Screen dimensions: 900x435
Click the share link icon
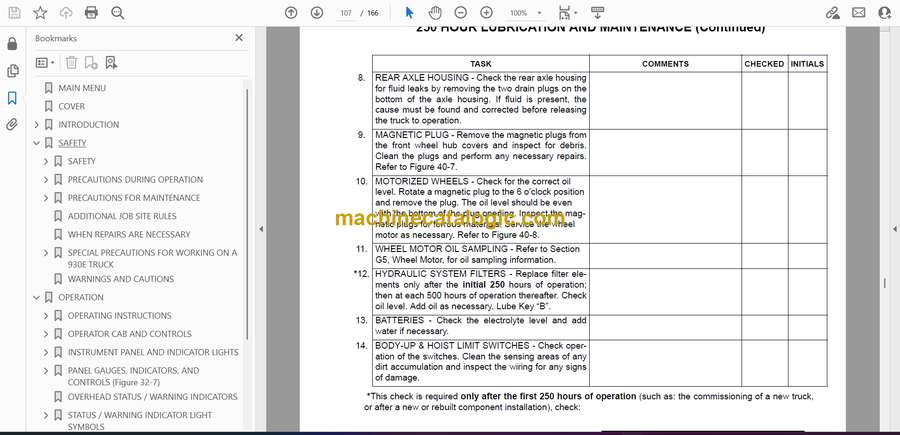832,13
